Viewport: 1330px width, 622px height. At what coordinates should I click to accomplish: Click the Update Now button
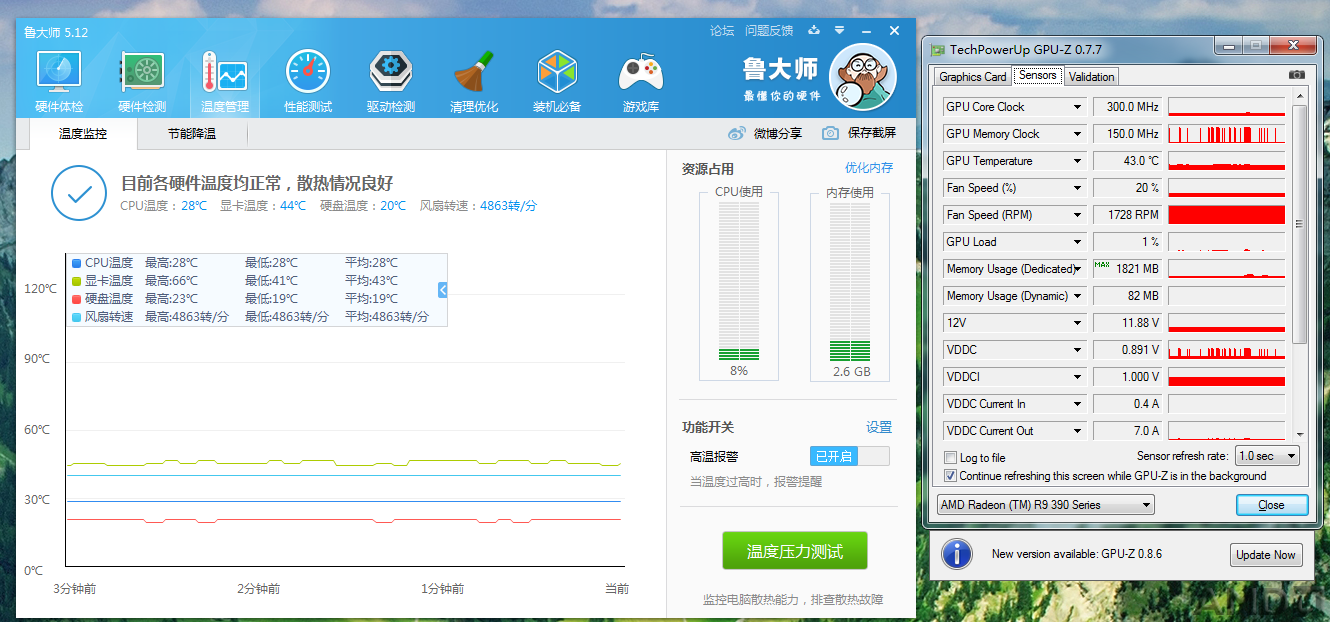[x=1266, y=555]
